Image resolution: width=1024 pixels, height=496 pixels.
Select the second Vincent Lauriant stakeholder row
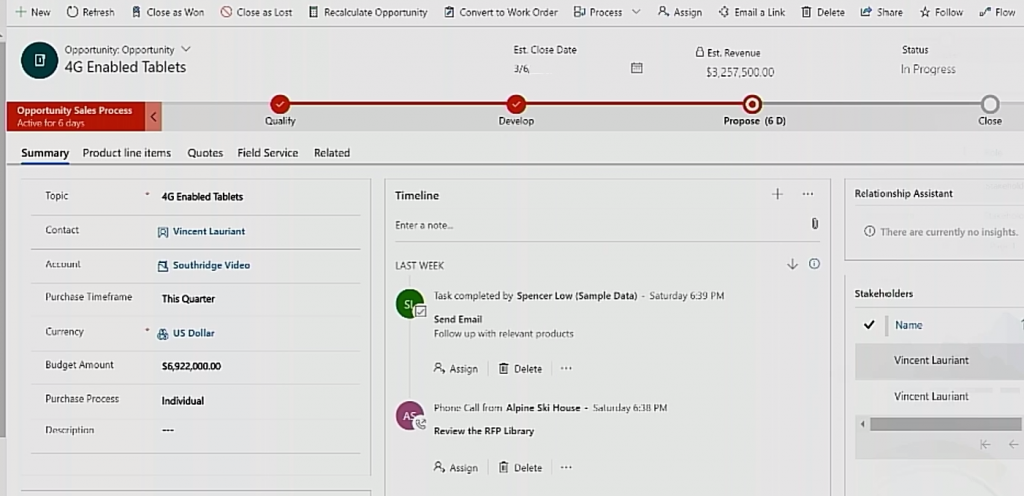[x=930, y=396]
